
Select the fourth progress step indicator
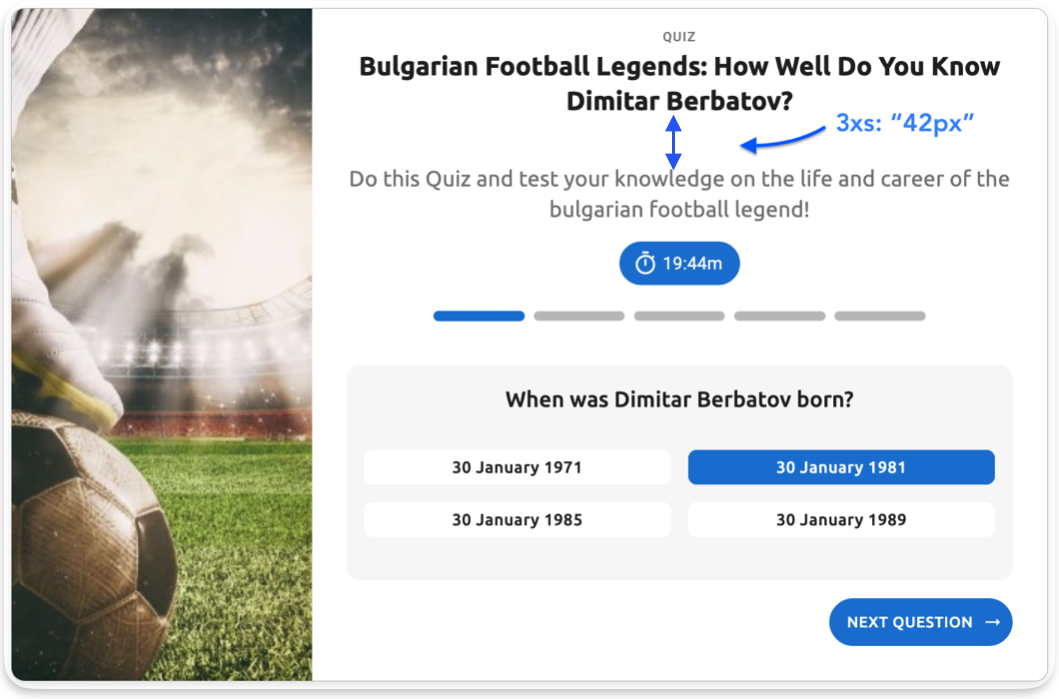point(780,316)
